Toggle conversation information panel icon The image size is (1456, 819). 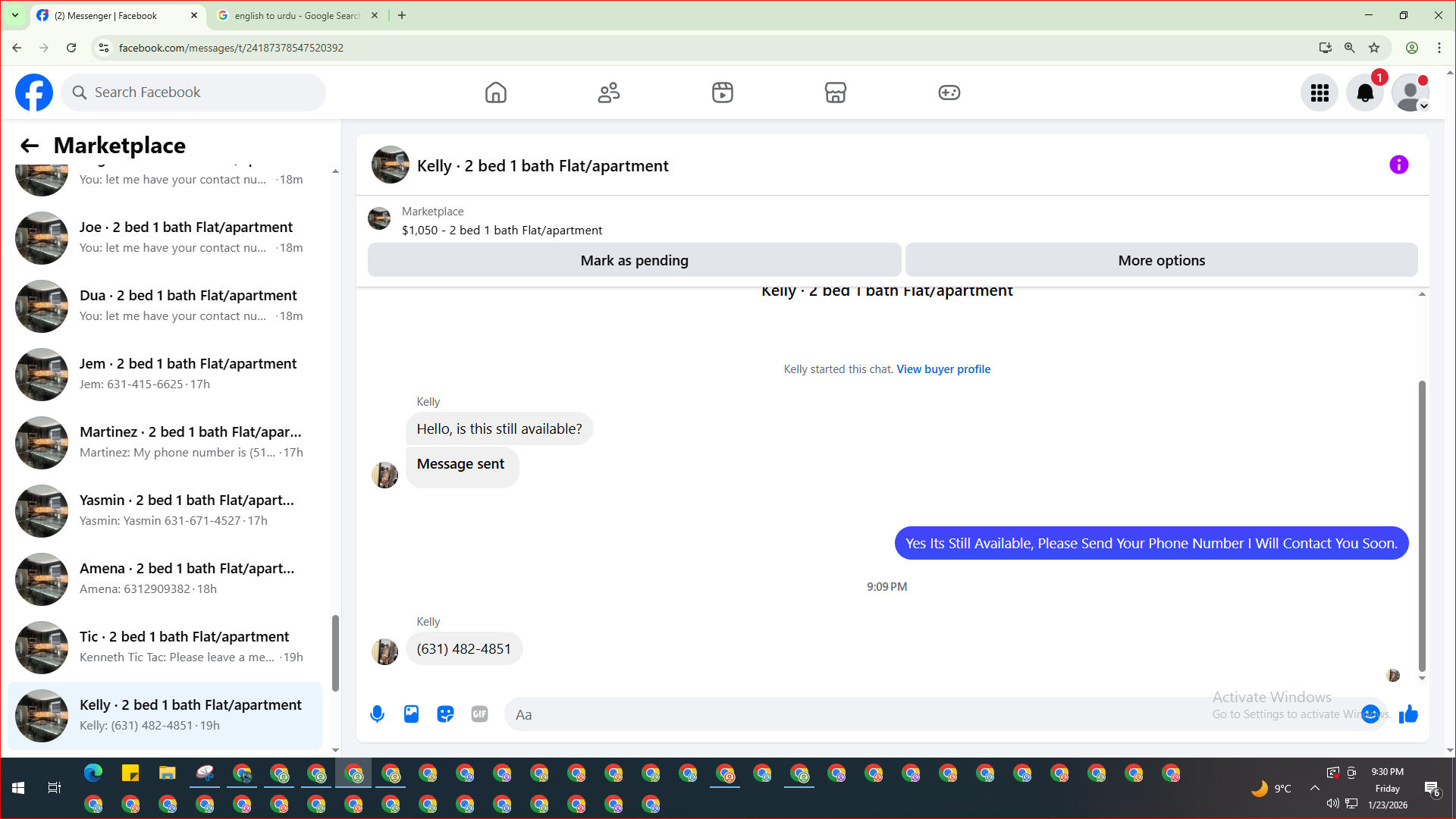[x=1399, y=165]
